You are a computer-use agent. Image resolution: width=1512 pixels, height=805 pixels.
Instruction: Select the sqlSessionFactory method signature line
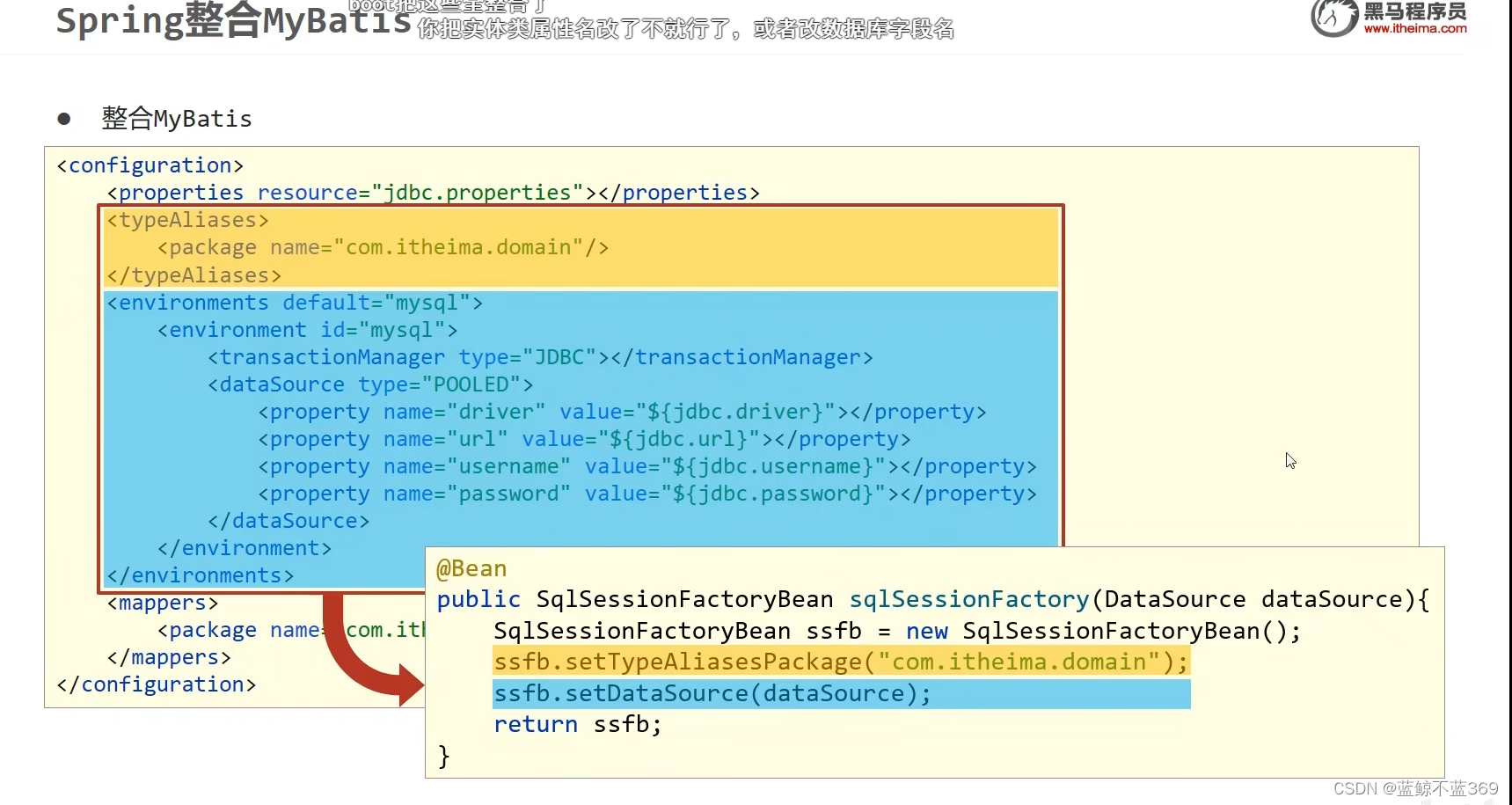(x=933, y=600)
